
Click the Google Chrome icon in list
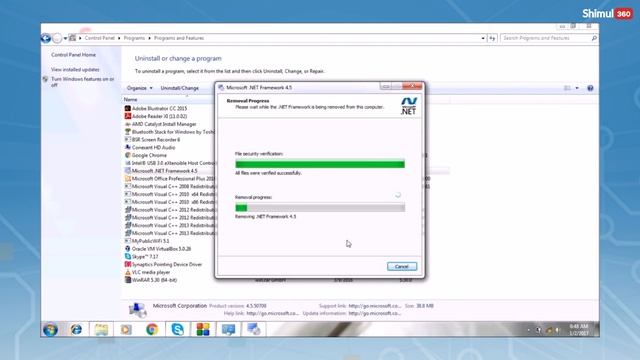127,155
